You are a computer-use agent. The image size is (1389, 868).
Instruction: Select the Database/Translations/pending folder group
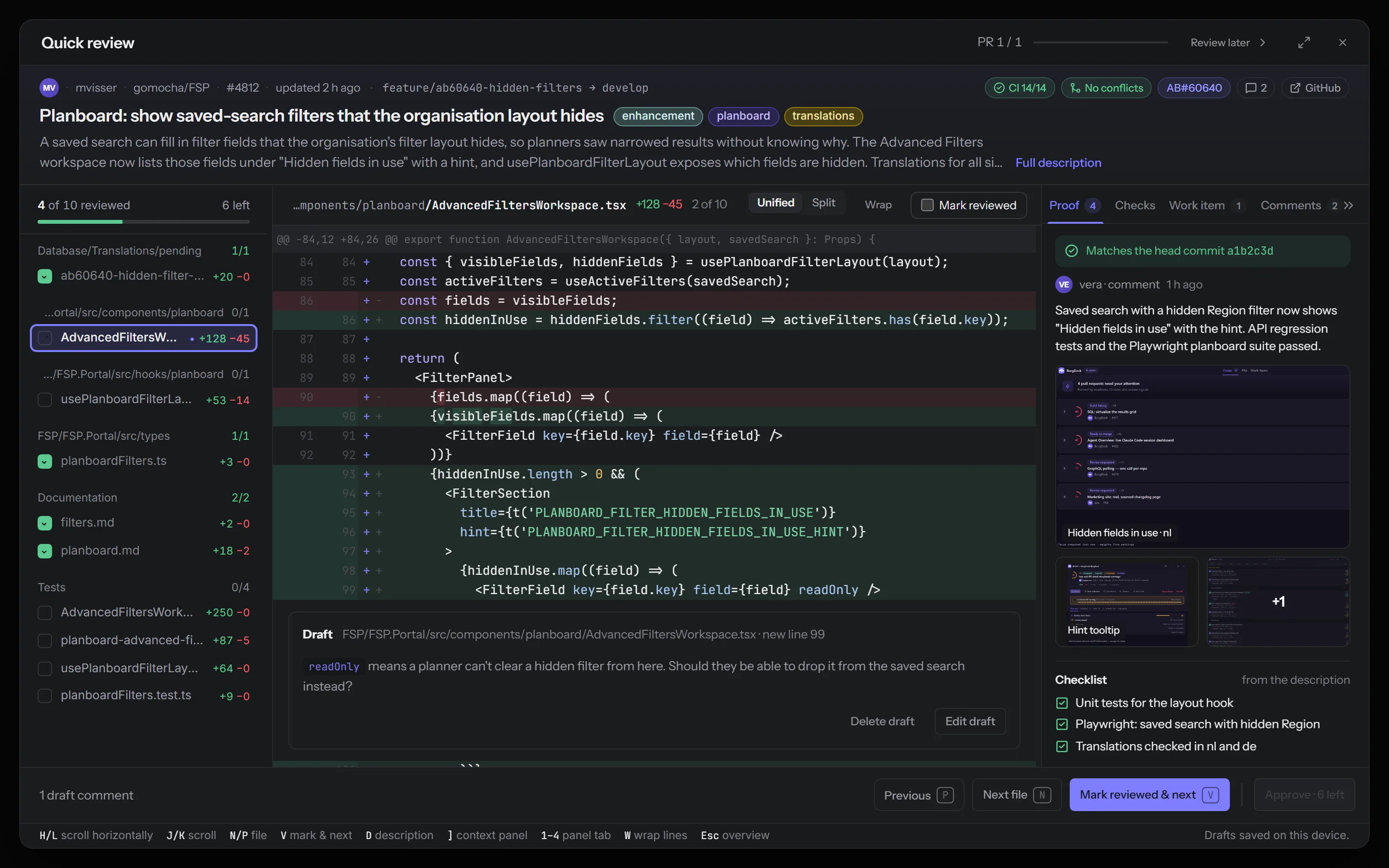(x=144, y=251)
